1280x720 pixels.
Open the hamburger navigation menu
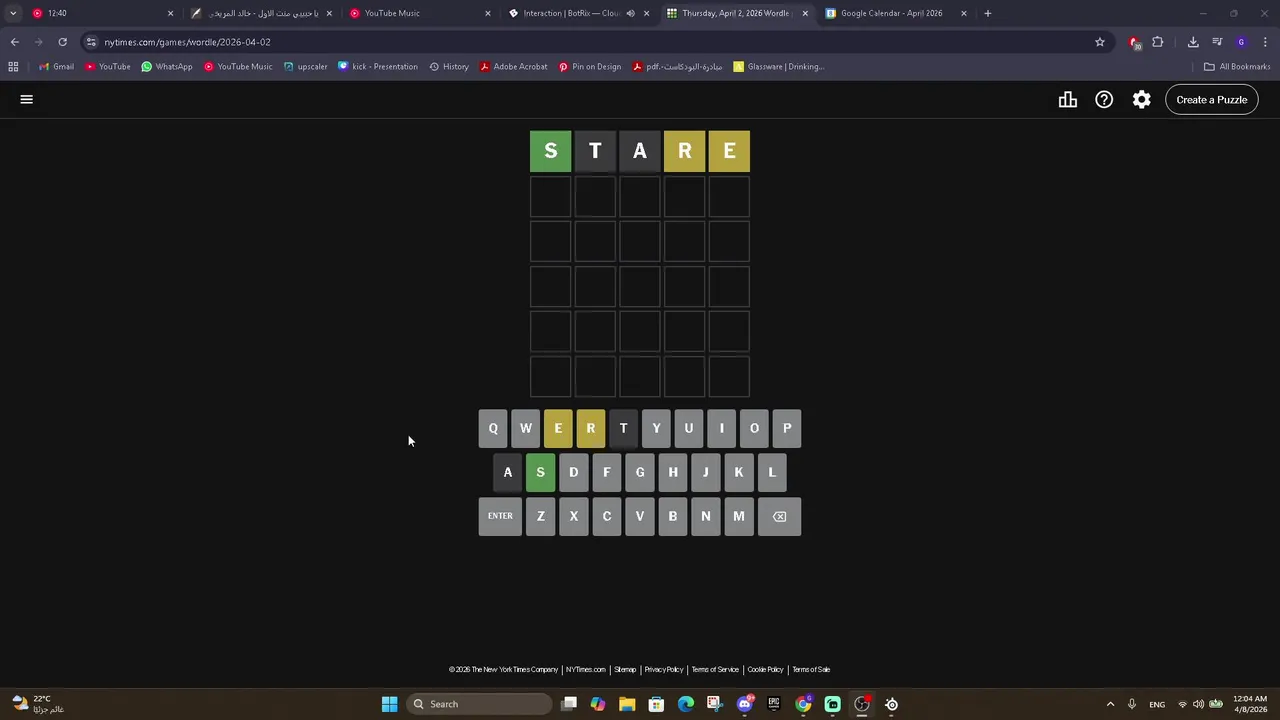point(27,99)
